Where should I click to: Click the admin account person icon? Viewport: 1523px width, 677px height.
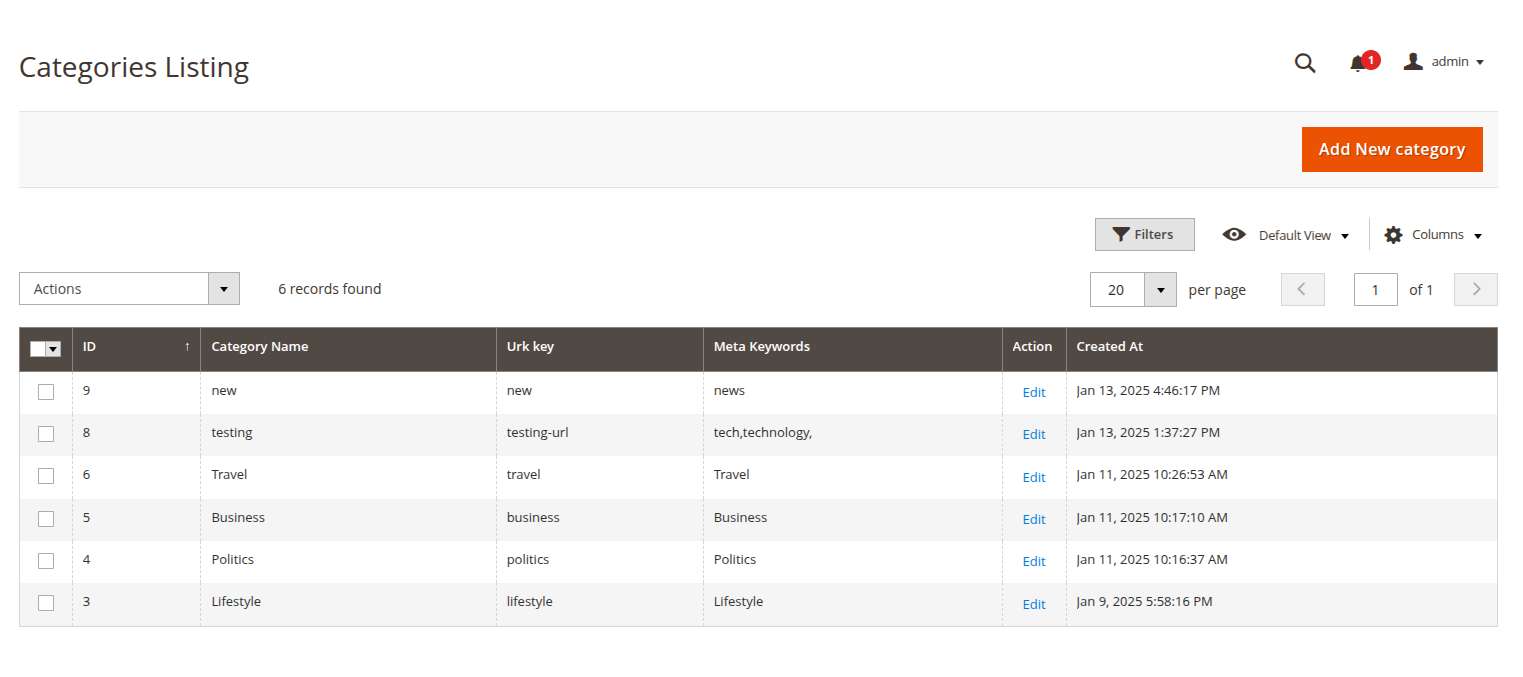point(1413,61)
